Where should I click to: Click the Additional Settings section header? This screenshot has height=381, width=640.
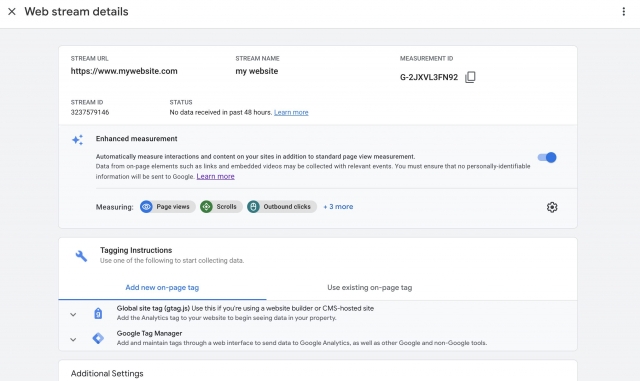107,373
